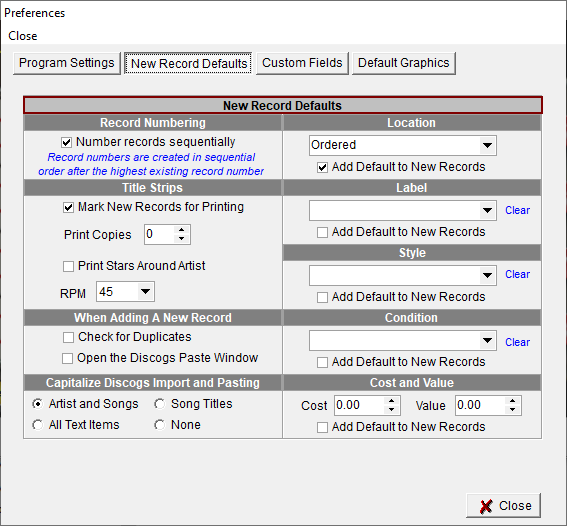The height and width of the screenshot is (526, 567).
Task: Select the New Record Defaults tab
Action: click(188, 63)
